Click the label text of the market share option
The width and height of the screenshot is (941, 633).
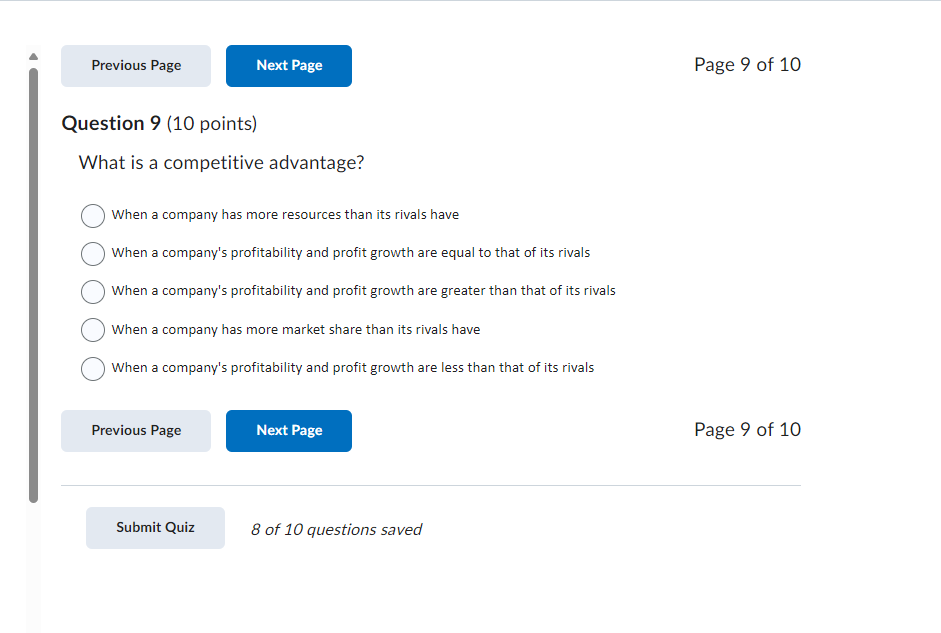(x=295, y=329)
